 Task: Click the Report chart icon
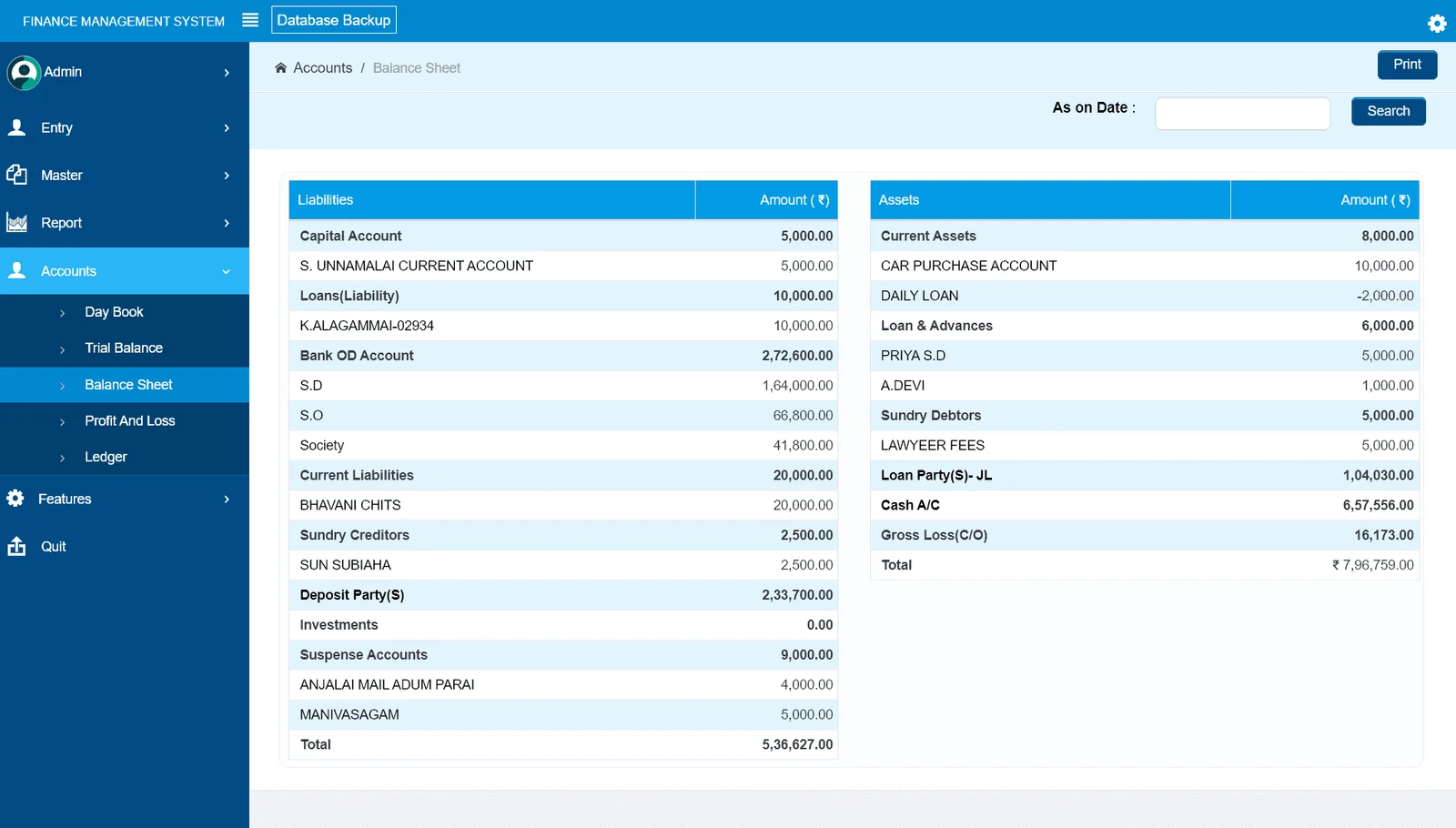point(16,222)
